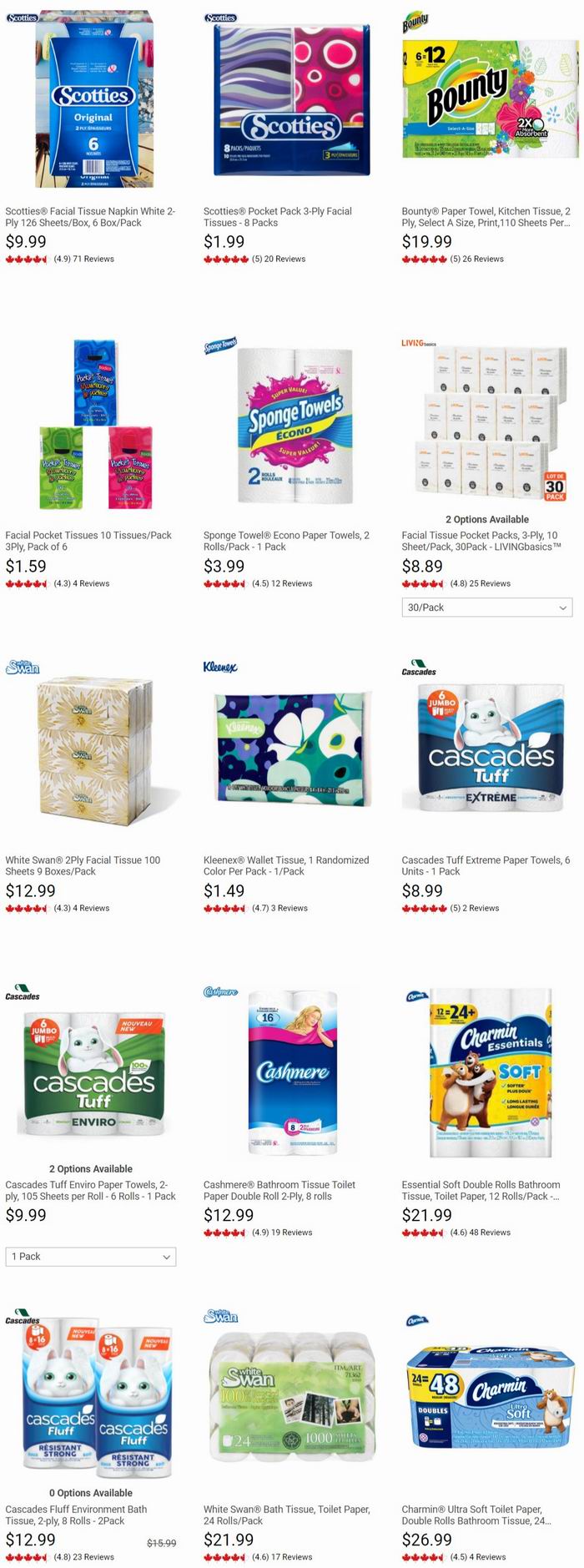Open the 1 Pack options dropdown
The image size is (584, 1568).
[91, 1256]
